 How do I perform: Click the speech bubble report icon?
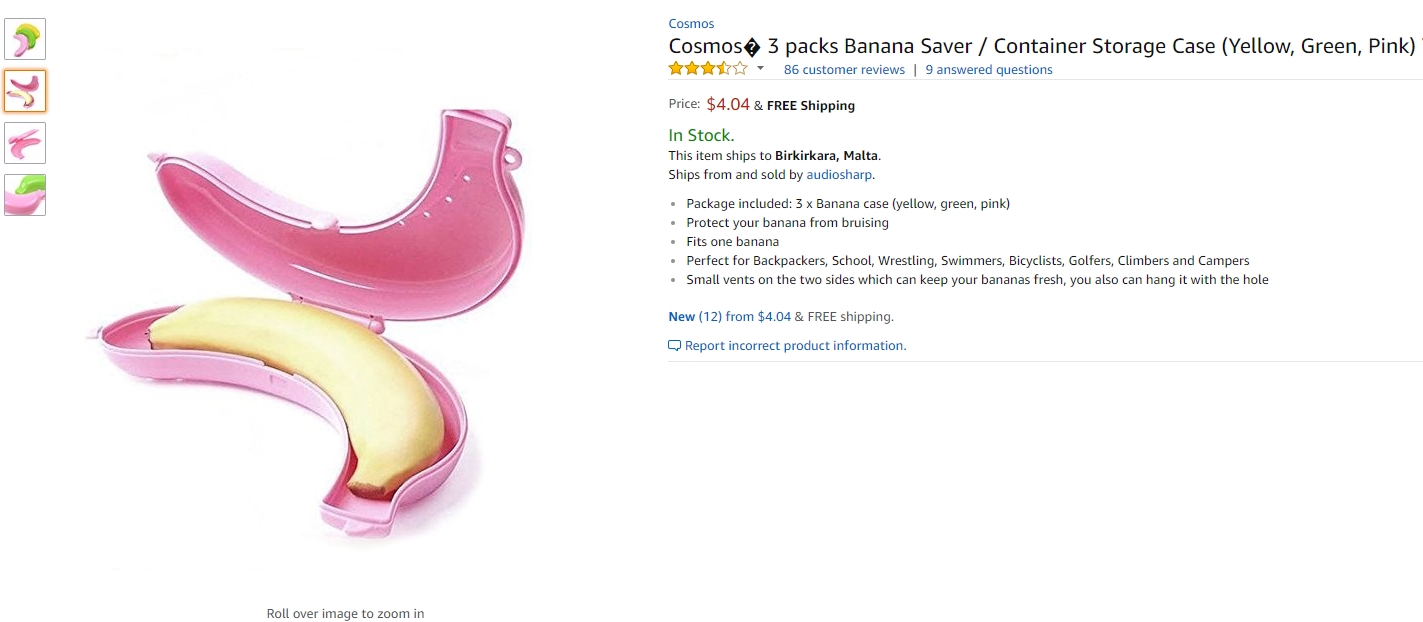pos(674,346)
